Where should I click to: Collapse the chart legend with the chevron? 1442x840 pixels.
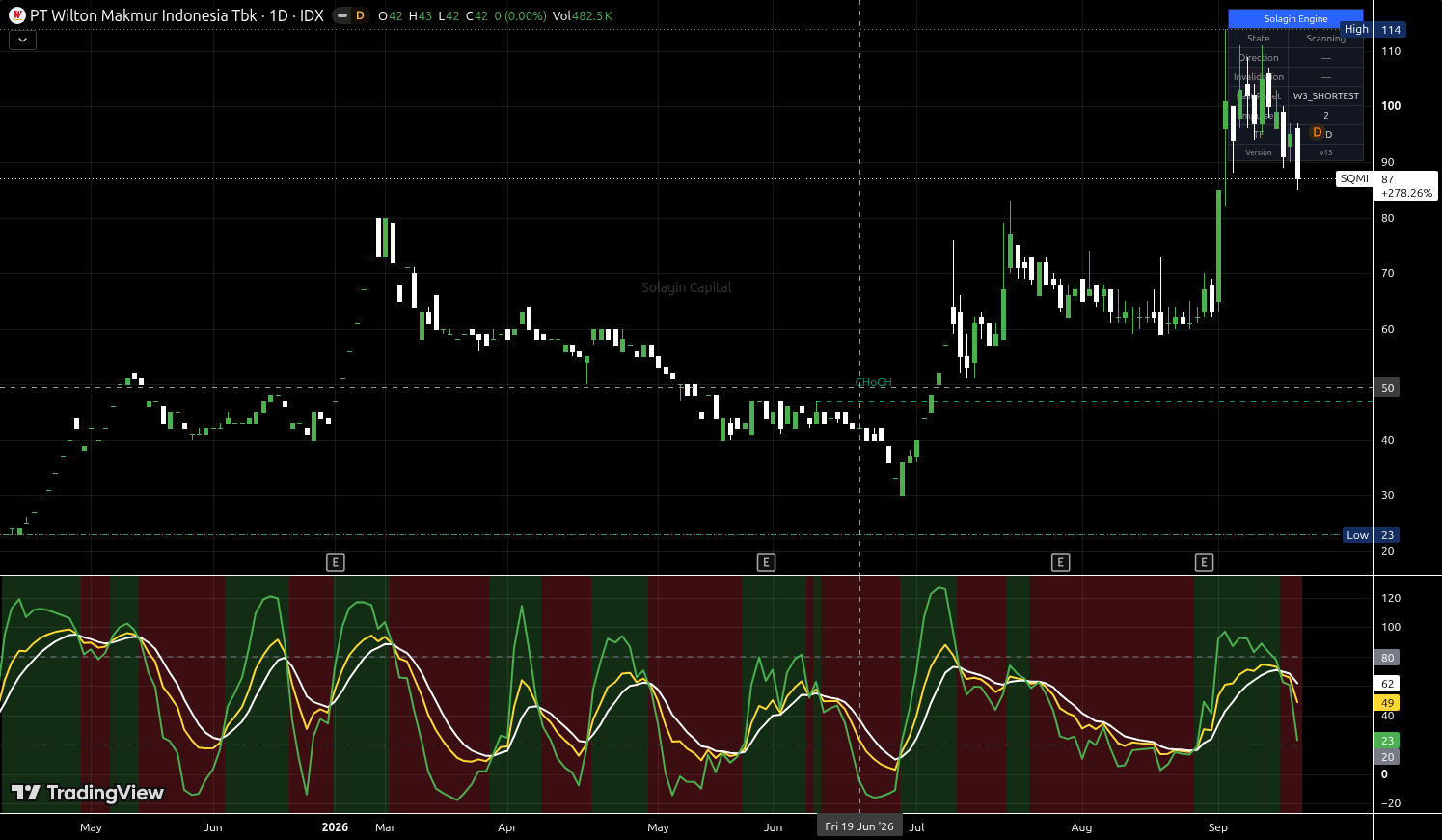pos(22,40)
